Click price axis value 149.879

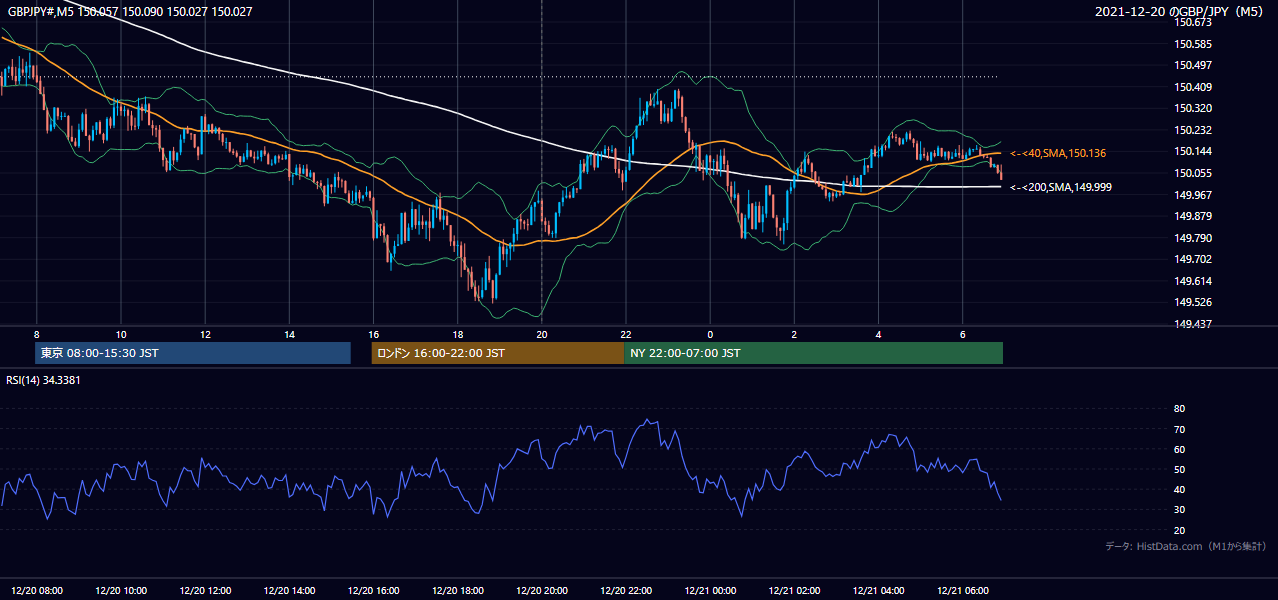pyautogui.click(x=1194, y=216)
